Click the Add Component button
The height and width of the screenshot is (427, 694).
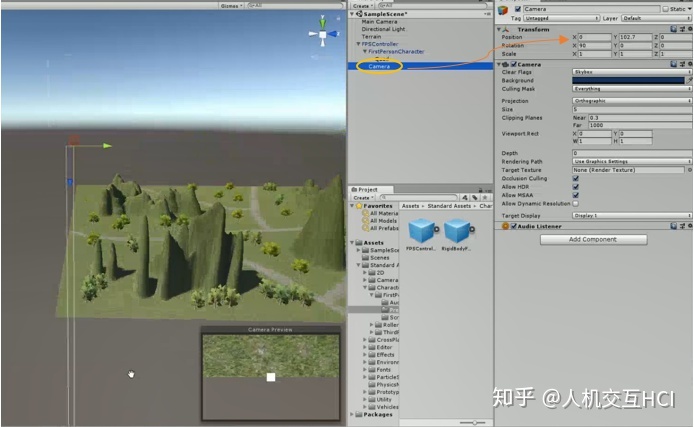coord(593,239)
